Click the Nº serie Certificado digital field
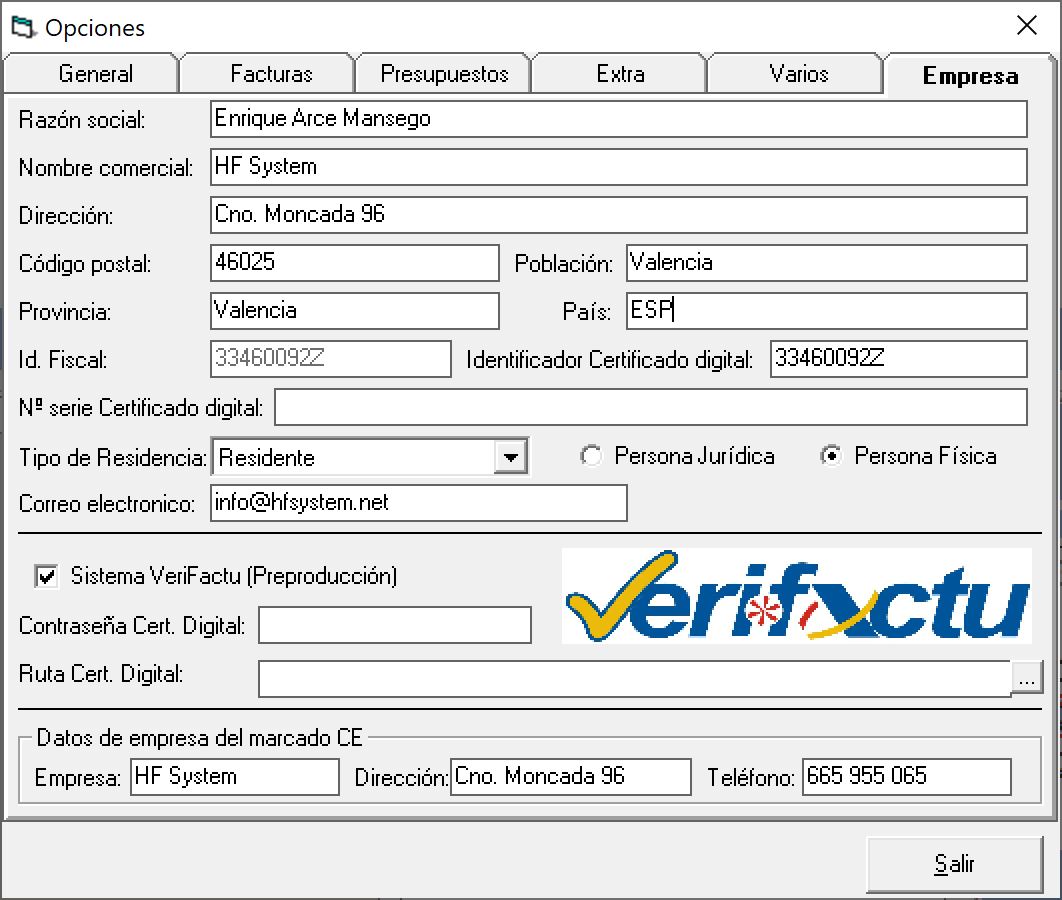The image size is (1062, 900). pos(650,407)
